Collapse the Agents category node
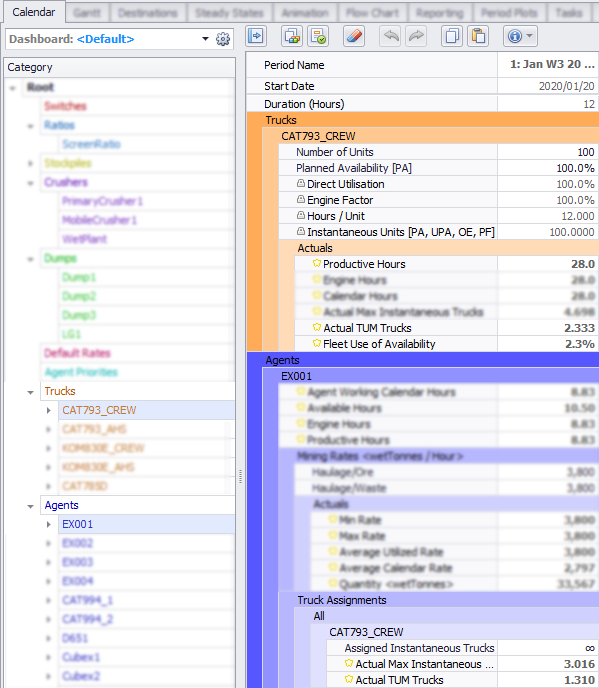This screenshot has height=688, width=599. [x=30, y=506]
